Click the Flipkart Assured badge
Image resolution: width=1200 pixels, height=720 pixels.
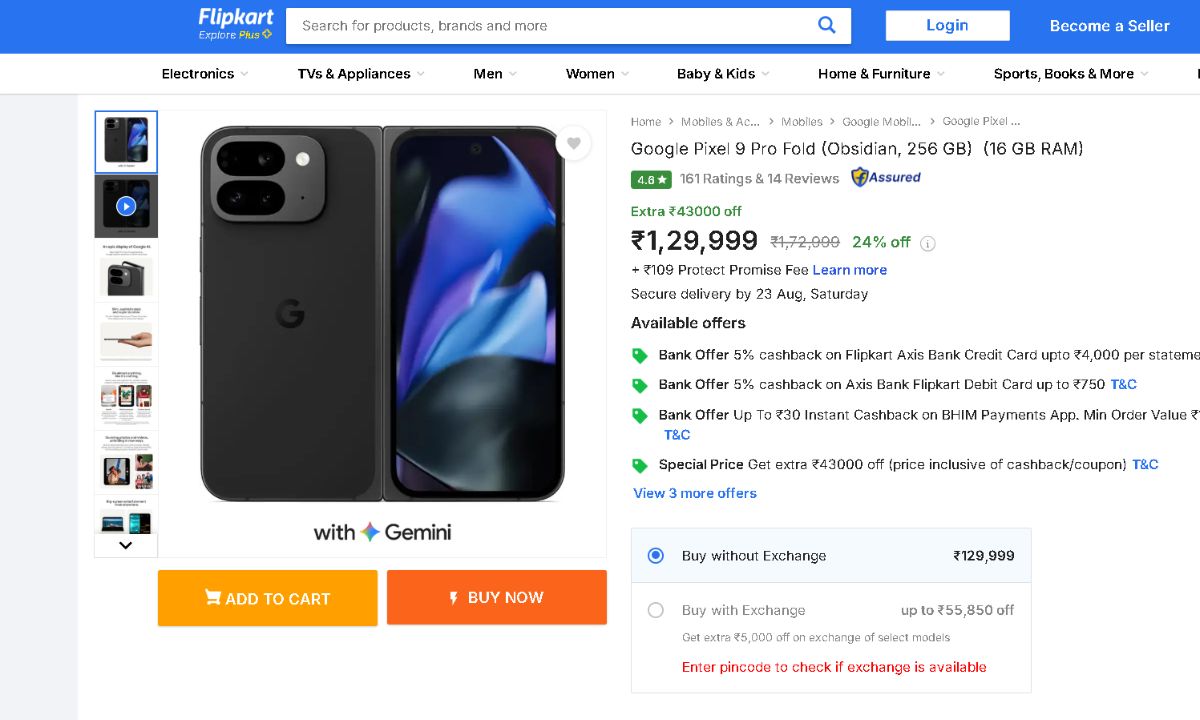point(885,178)
